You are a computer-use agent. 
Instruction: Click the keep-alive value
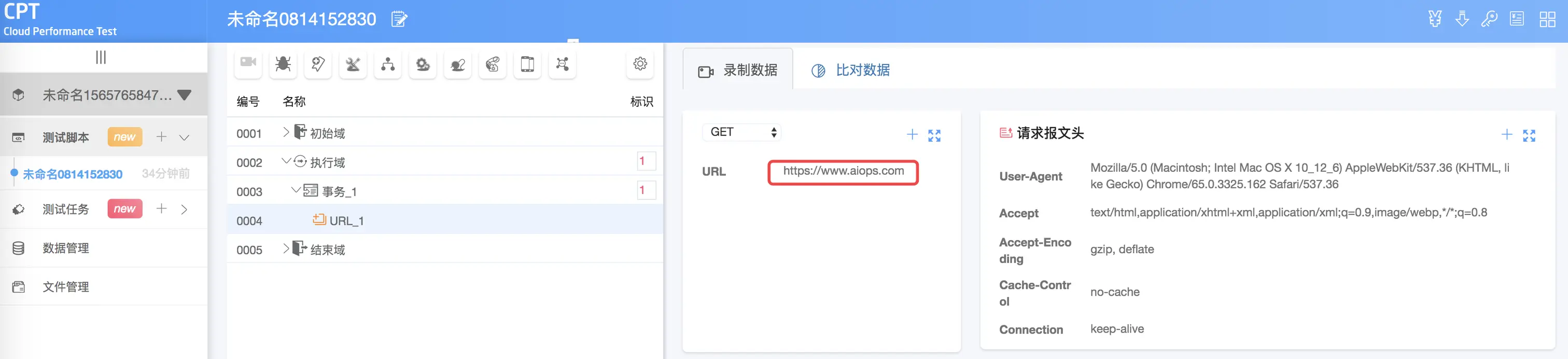tap(1117, 329)
